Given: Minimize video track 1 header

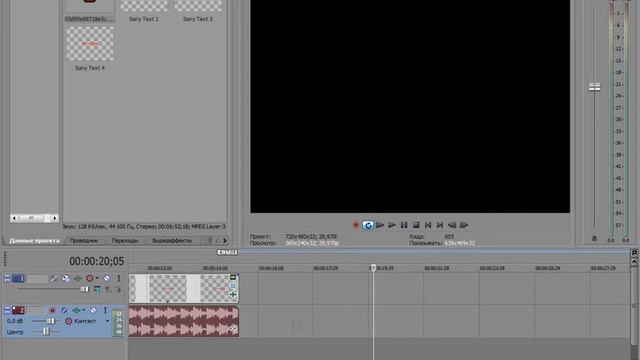Looking at the screenshot, I should pos(7,278).
